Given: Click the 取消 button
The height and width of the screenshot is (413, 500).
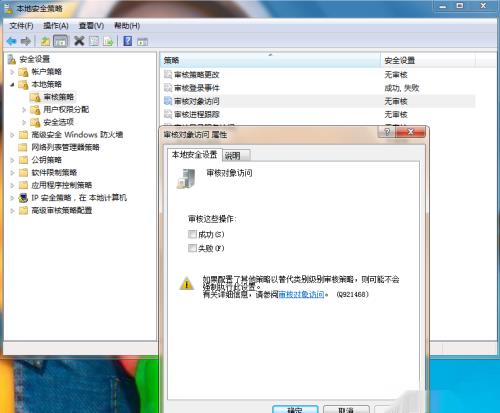Looking at the screenshot, I should pos(346,409).
